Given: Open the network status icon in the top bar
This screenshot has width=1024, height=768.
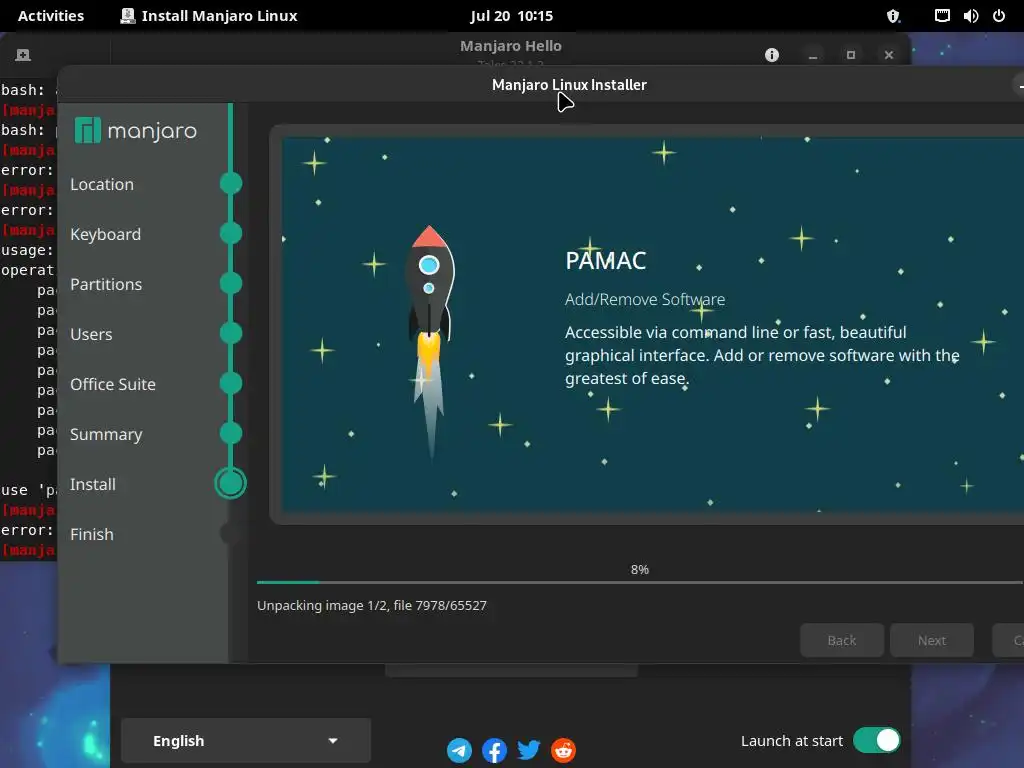Looking at the screenshot, I should click(x=942, y=16).
